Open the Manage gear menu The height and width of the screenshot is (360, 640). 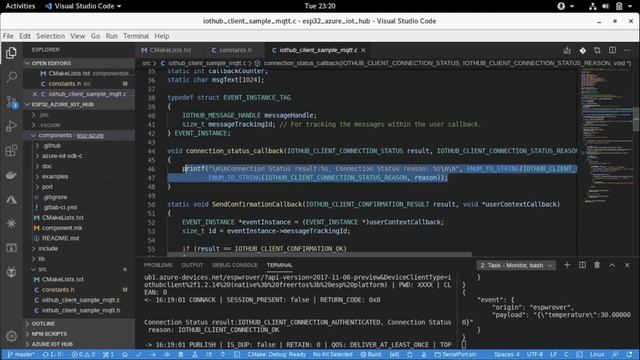[x=11, y=336]
